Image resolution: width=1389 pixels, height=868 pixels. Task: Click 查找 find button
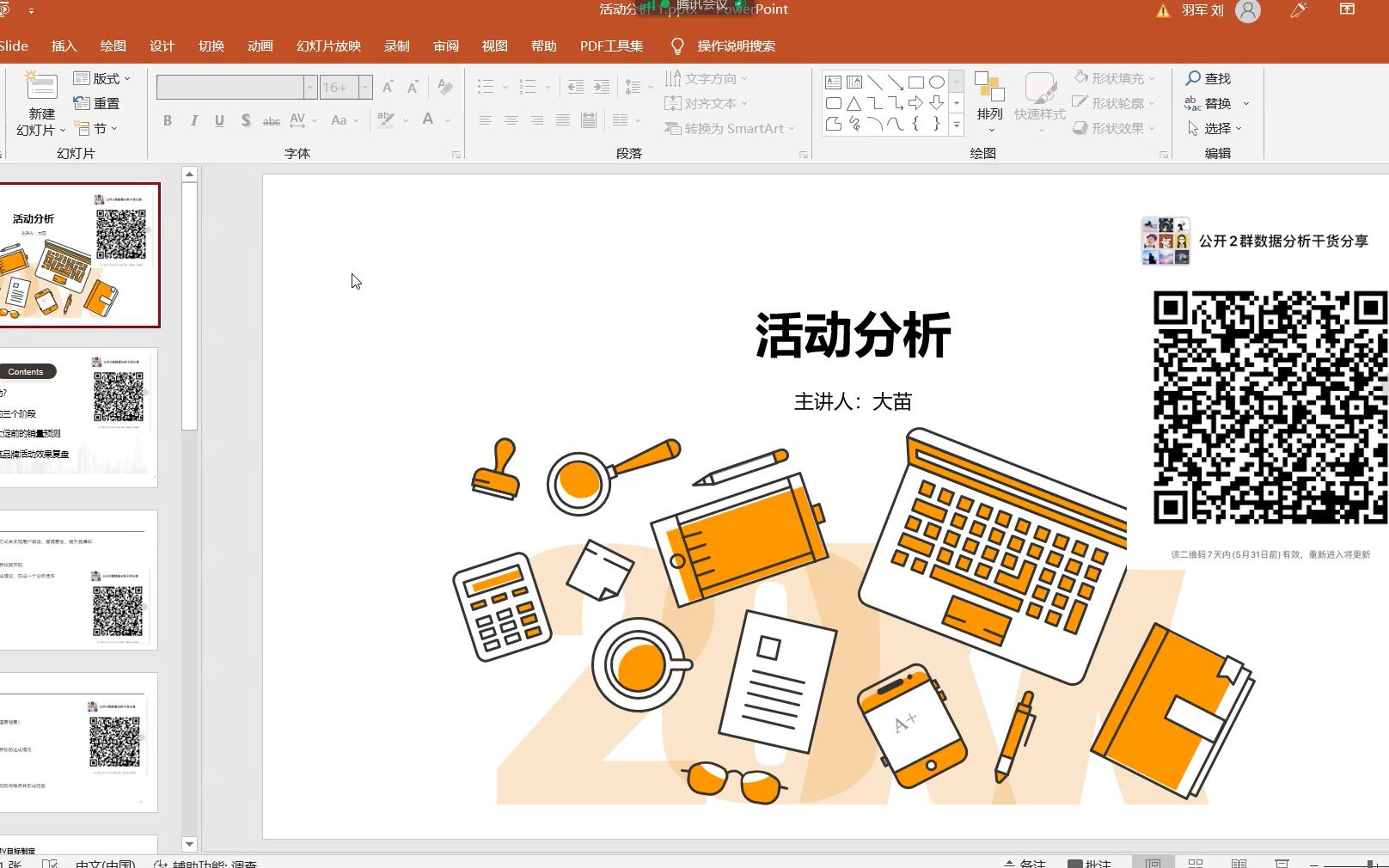(x=1208, y=78)
